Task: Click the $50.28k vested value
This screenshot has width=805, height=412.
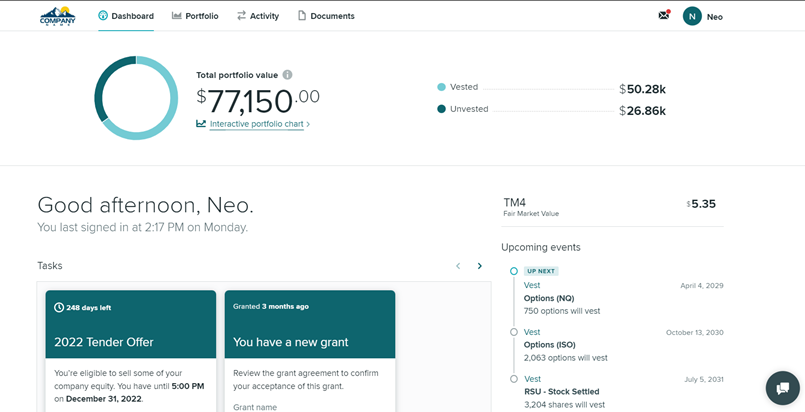Action: click(x=642, y=89)
